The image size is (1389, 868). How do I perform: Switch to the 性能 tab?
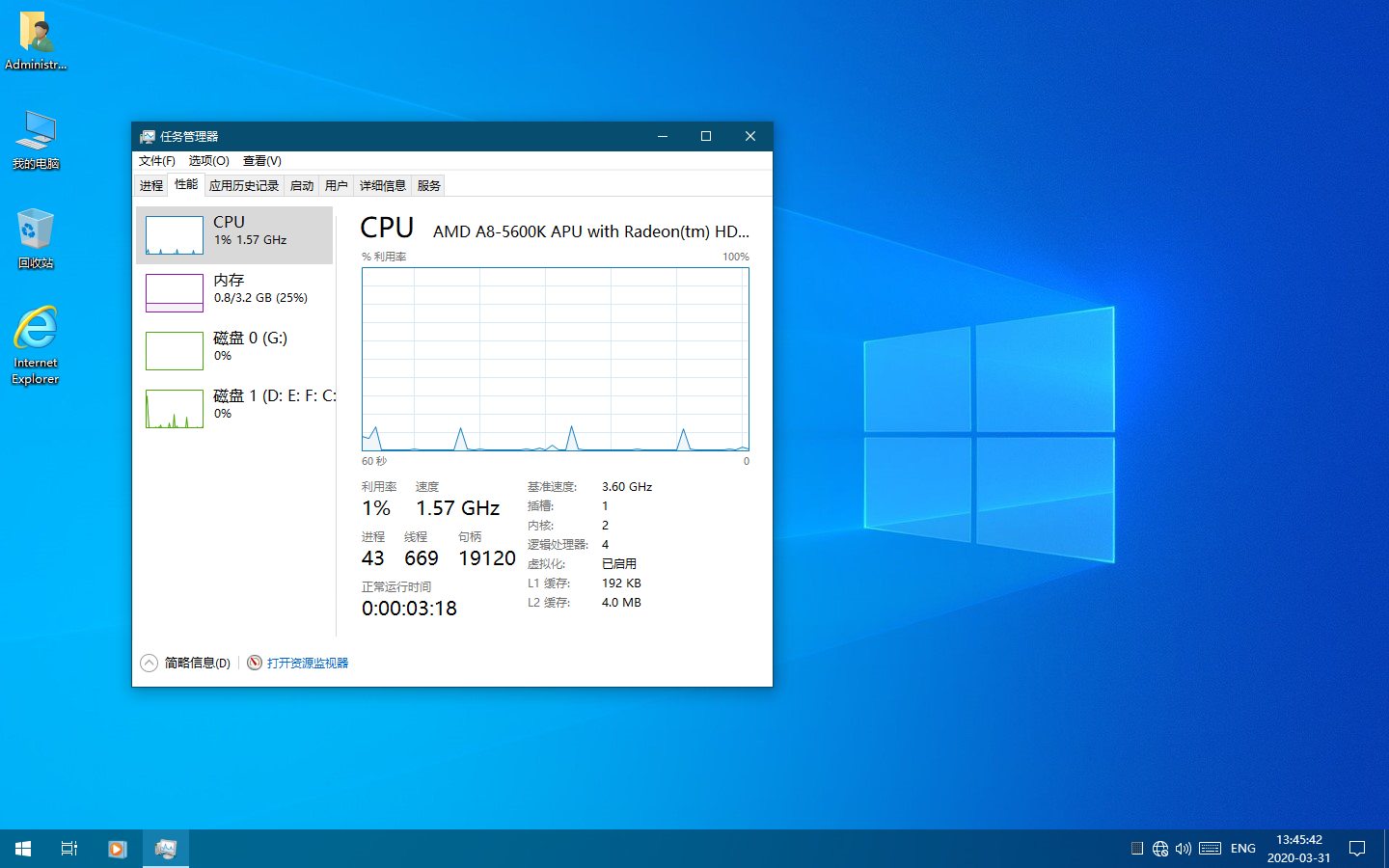(x=186, y=184)
